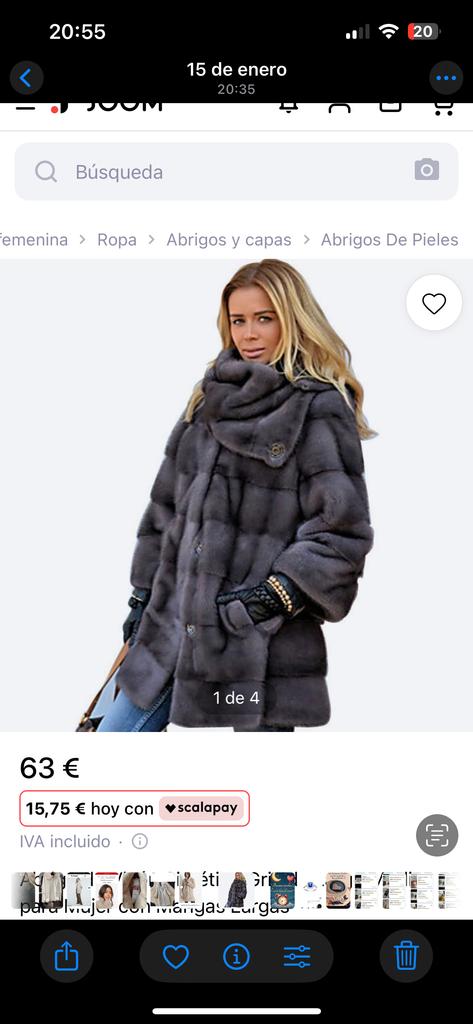The image size is (473, 1024).
Task: Delete photo using the trash icon
Action: 406,957
